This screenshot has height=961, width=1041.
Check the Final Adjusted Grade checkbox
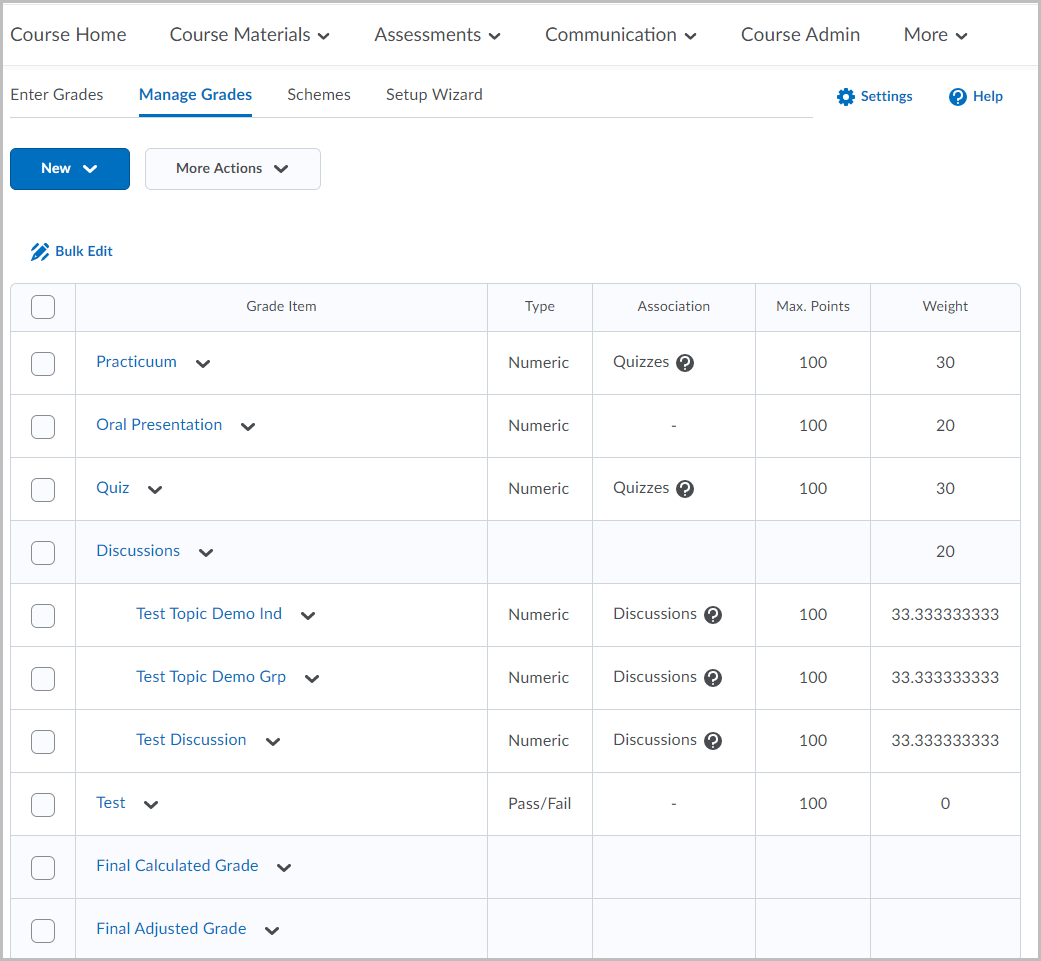(43, 931)
